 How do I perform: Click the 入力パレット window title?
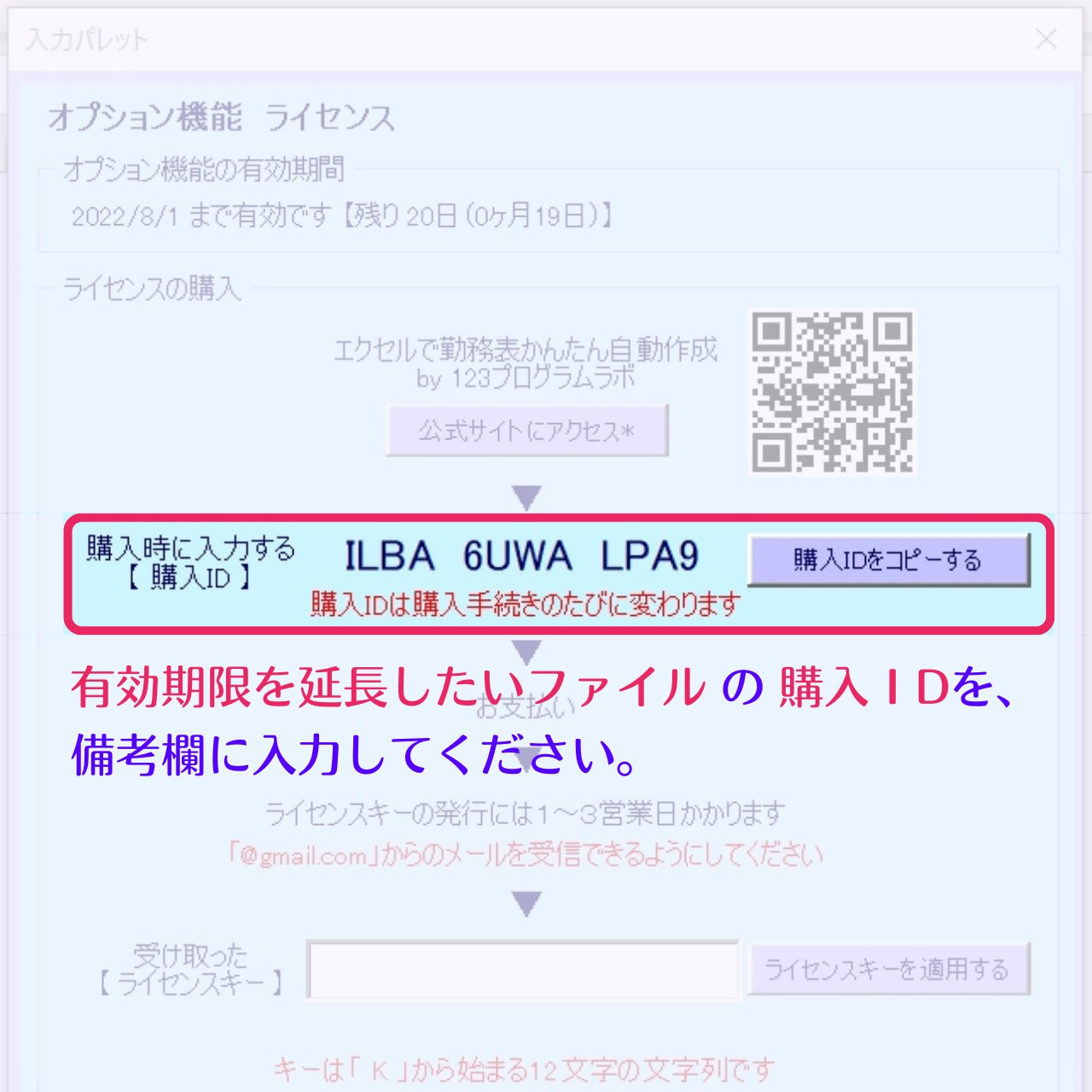[87, 39]
